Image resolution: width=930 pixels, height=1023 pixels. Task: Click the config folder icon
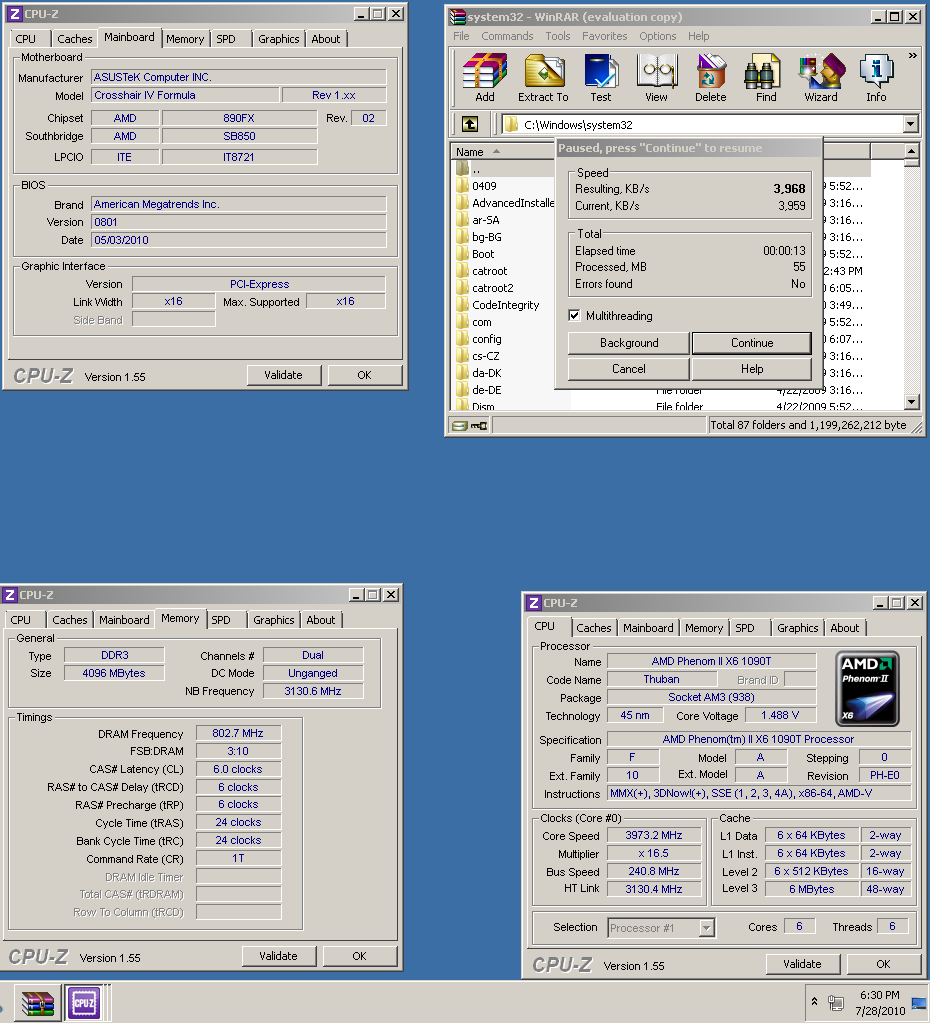click(x=463, y=339)
